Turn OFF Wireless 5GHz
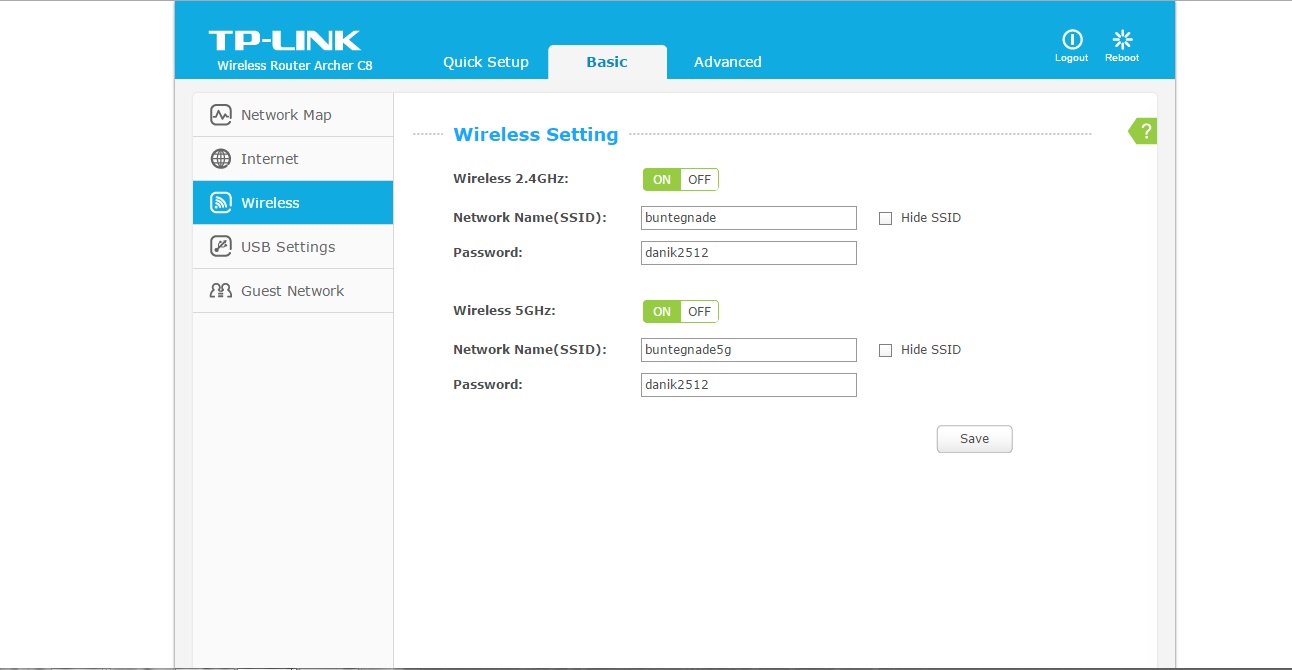Image resolution: width=1292 pixels, height=670 pixels. coord(699,312)
